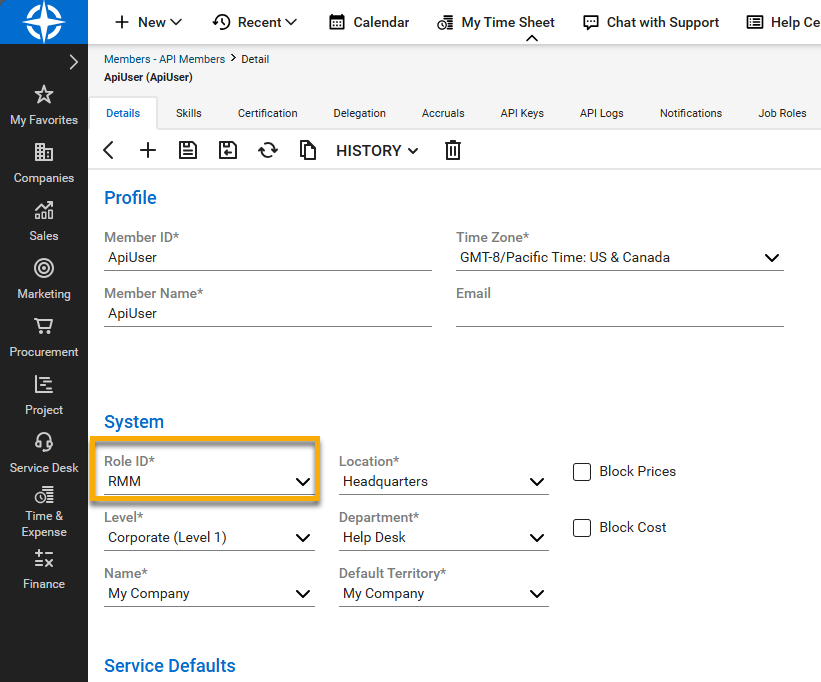
Task: Click the back arrow in the toolbar
Action: pyautogui.click(x=109, y=150)
